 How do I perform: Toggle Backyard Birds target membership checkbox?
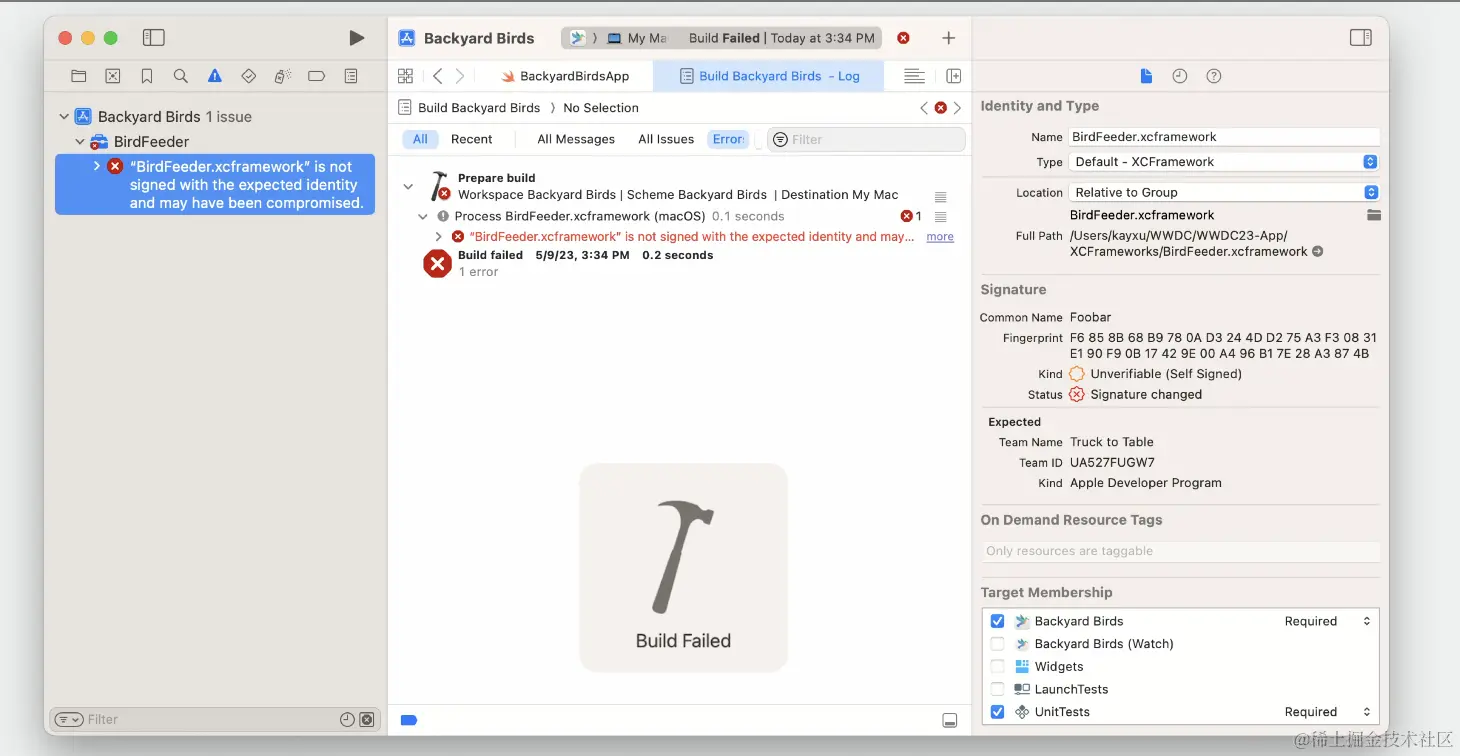tap(997, 621)
